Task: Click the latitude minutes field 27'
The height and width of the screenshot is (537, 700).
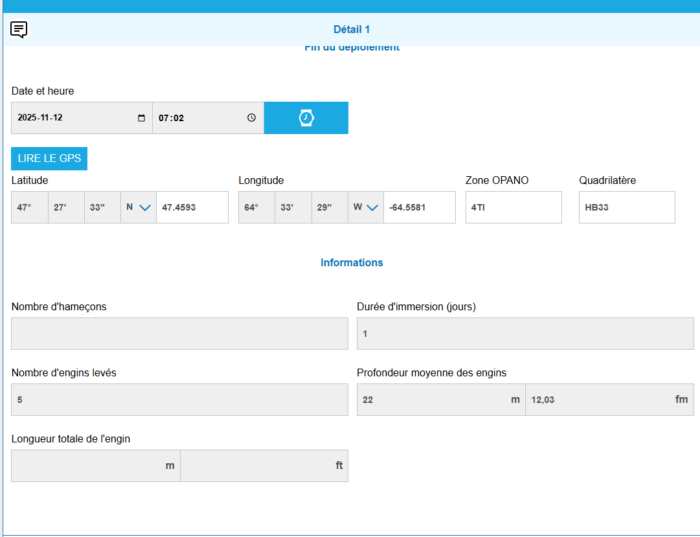Action: coord(66,208)
